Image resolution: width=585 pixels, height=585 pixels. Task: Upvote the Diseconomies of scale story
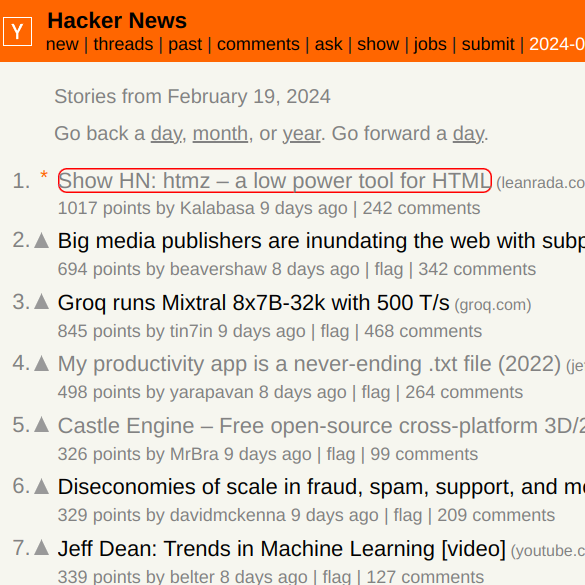coord(41,487)
